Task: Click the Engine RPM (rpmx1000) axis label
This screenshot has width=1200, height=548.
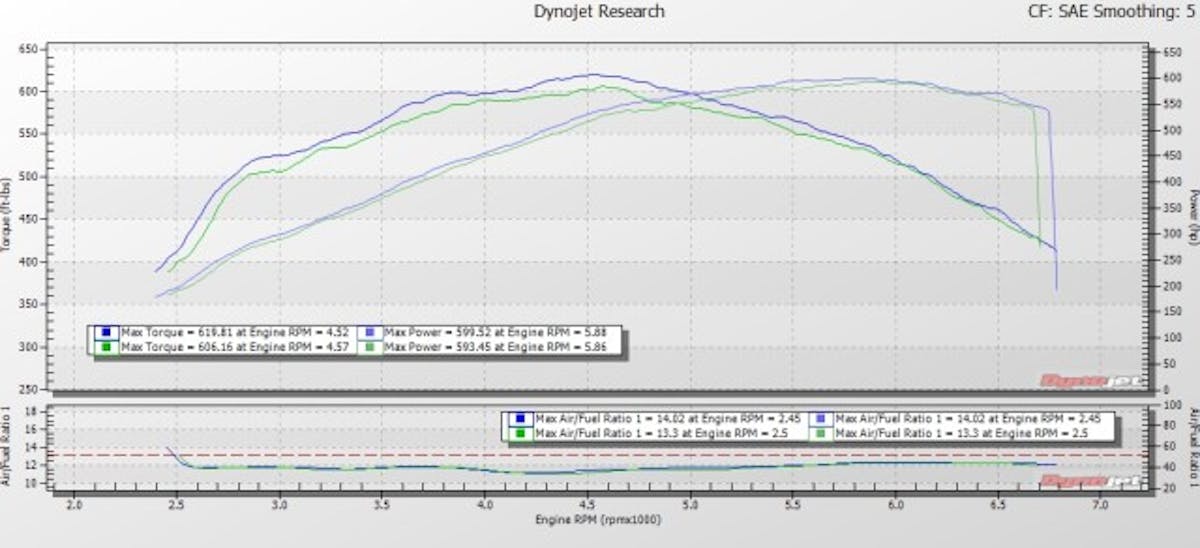Action: (600, 520)
